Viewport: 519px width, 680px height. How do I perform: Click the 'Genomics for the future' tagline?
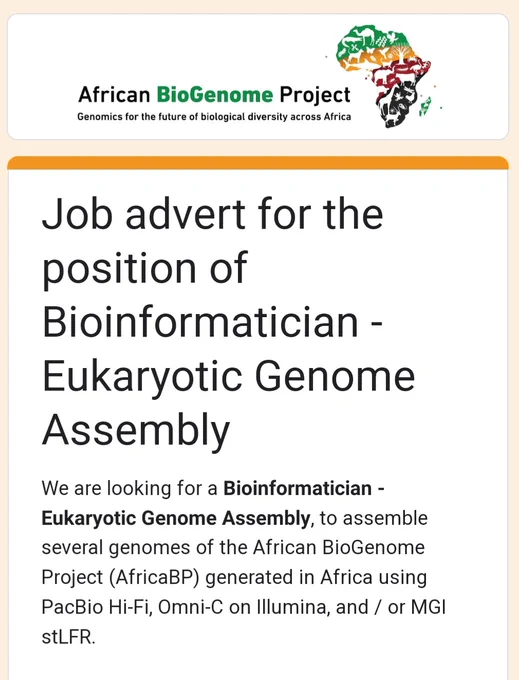point(214,117)
